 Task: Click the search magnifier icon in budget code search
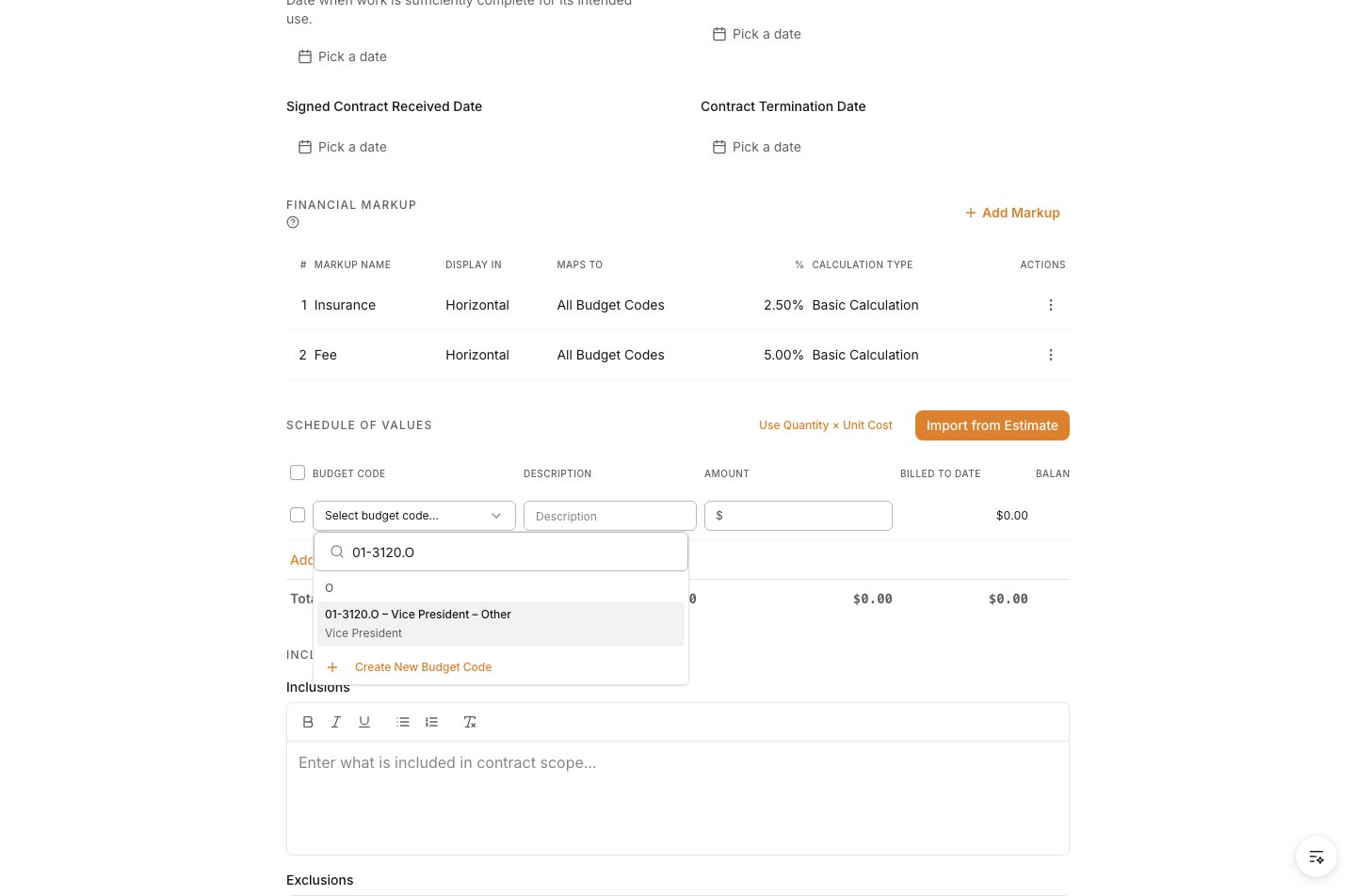click(337, 552)
